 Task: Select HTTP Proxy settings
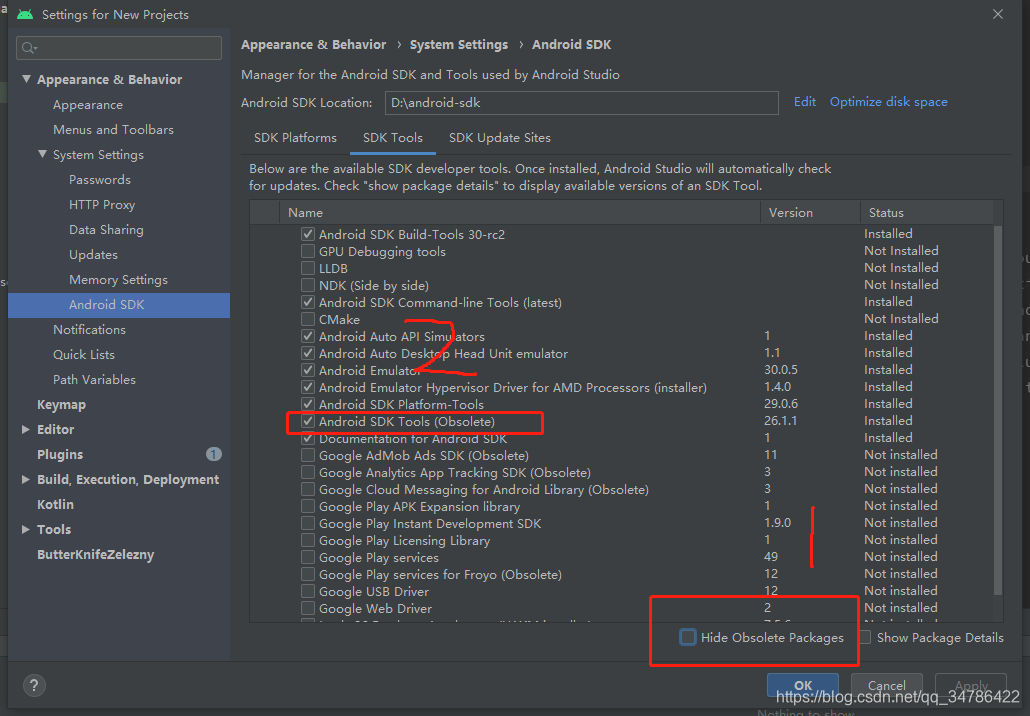(x=102, y=205)
